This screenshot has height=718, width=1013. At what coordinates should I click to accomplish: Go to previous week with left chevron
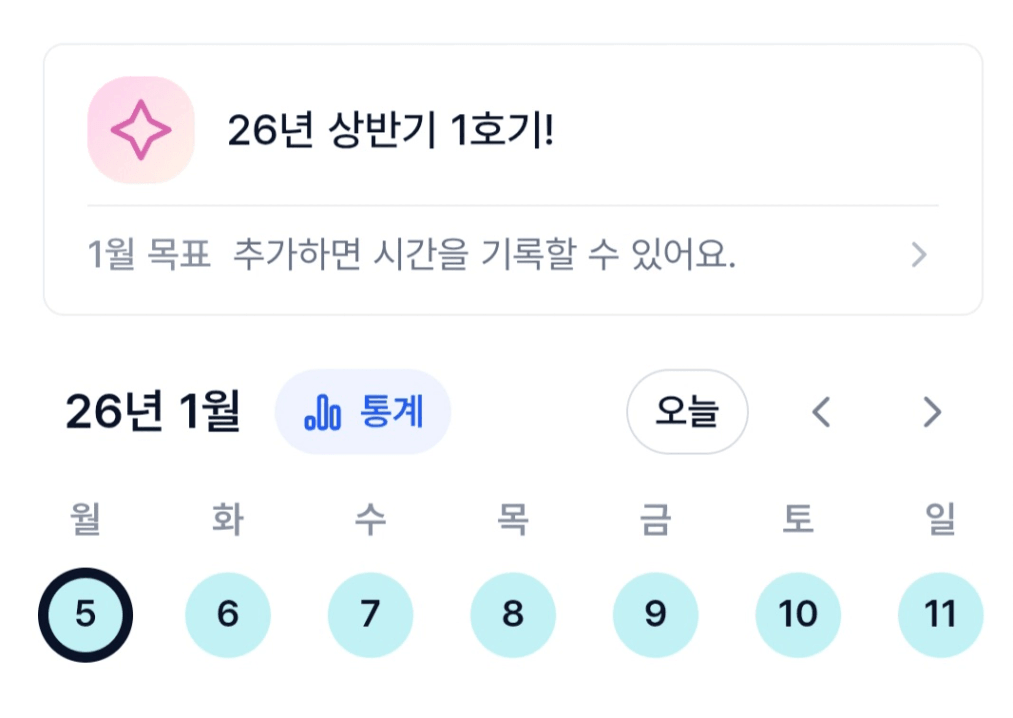(821, 412)
